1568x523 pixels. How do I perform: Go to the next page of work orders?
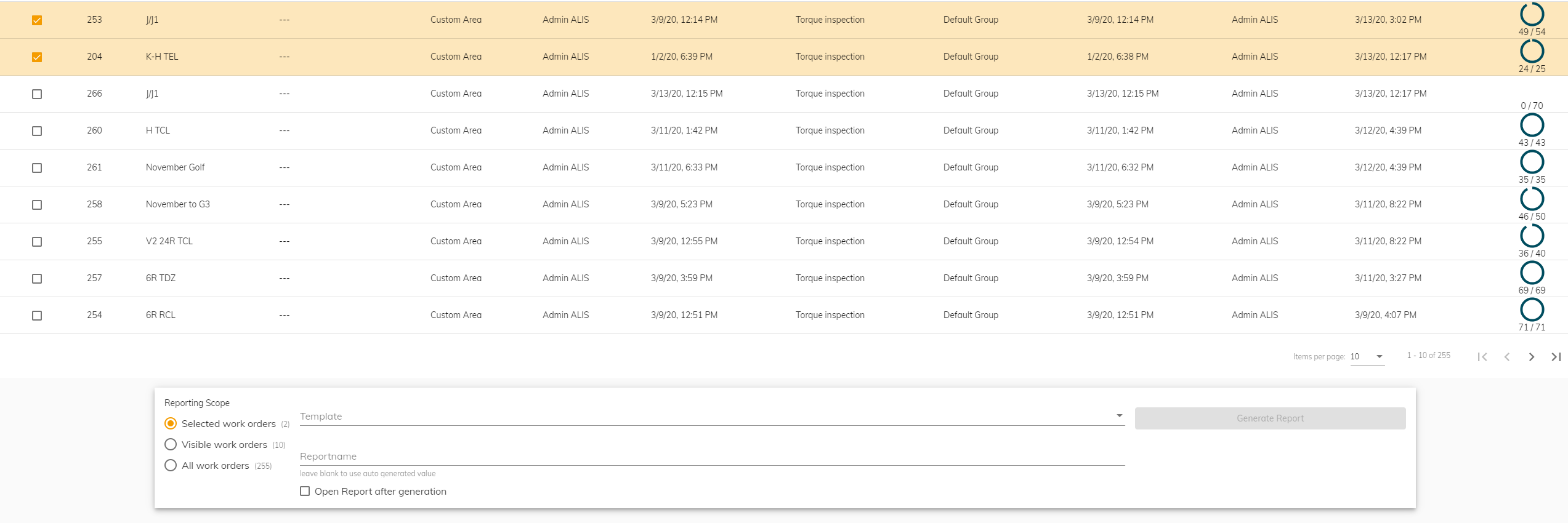click(x=1531, y=357)
